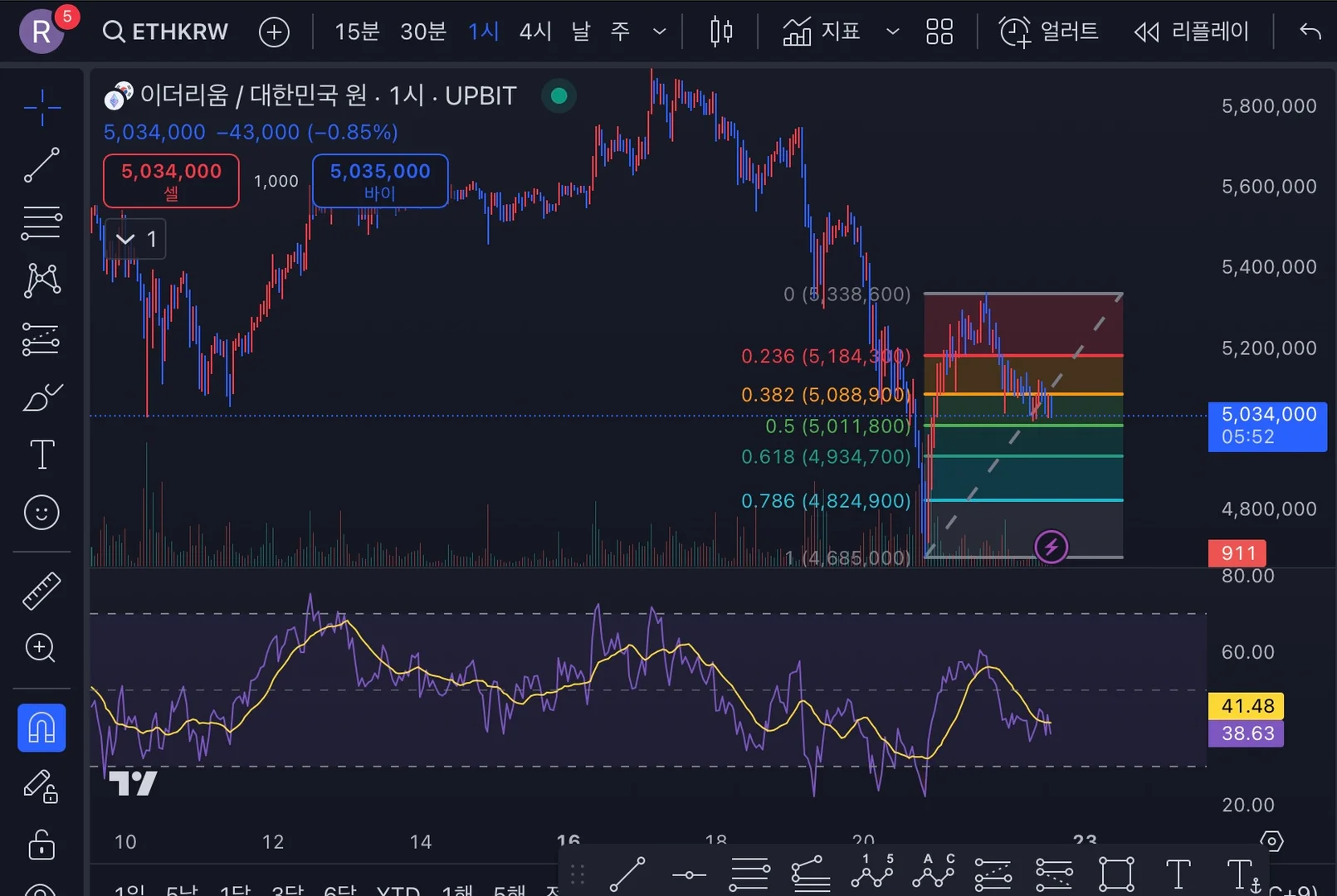Toggle lock all drawing tools
This screenshot has height=896, width=1337.
click(x=41, y=845)
